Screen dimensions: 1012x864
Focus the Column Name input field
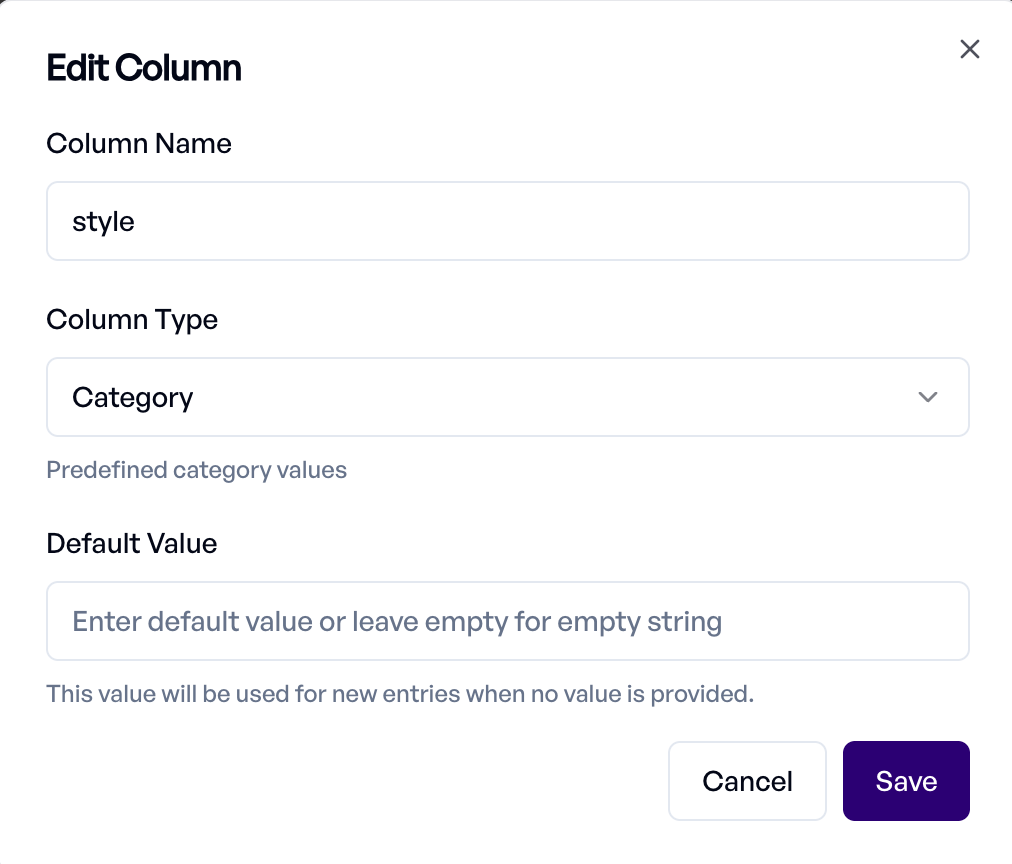(x=507, y=221)
